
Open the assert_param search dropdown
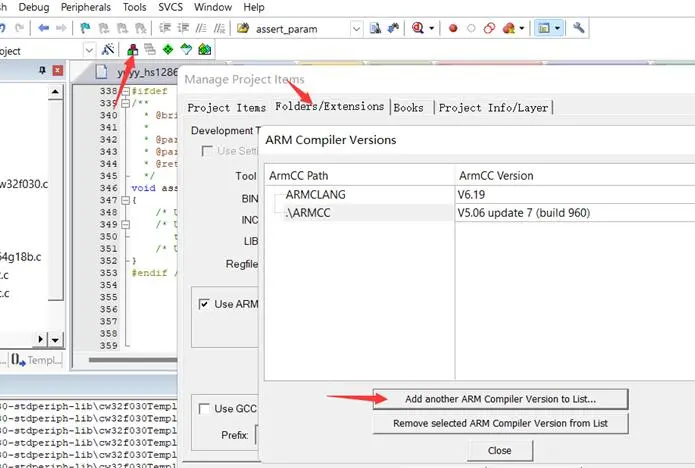[x=357, y=29]
